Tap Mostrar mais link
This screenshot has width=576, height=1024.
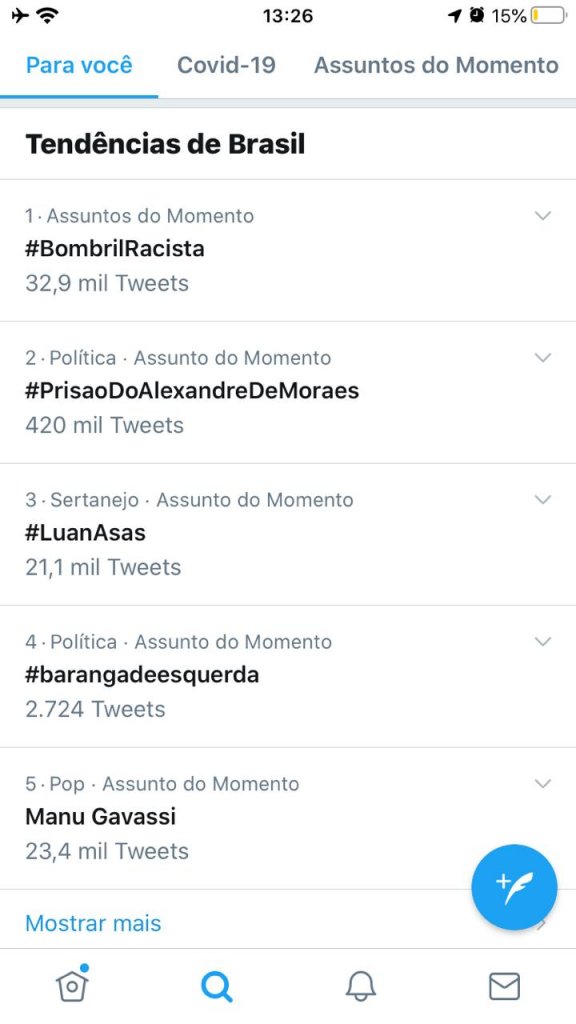click(x=93, y=923)
